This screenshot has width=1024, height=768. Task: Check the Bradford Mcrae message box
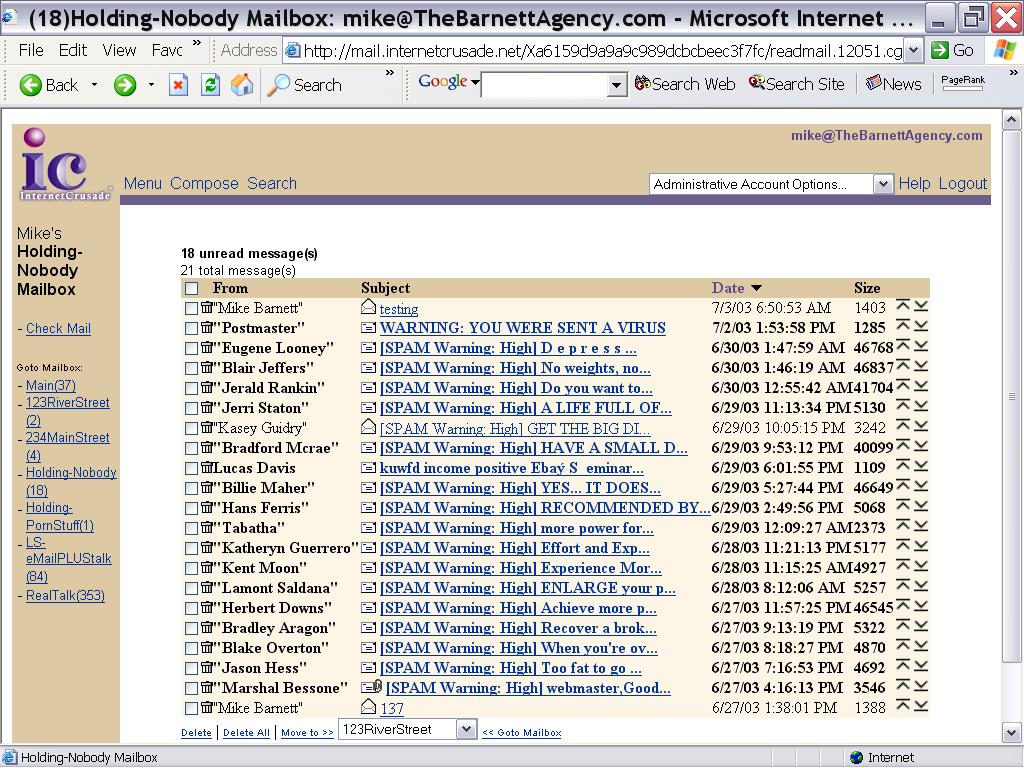coord(191,449)
